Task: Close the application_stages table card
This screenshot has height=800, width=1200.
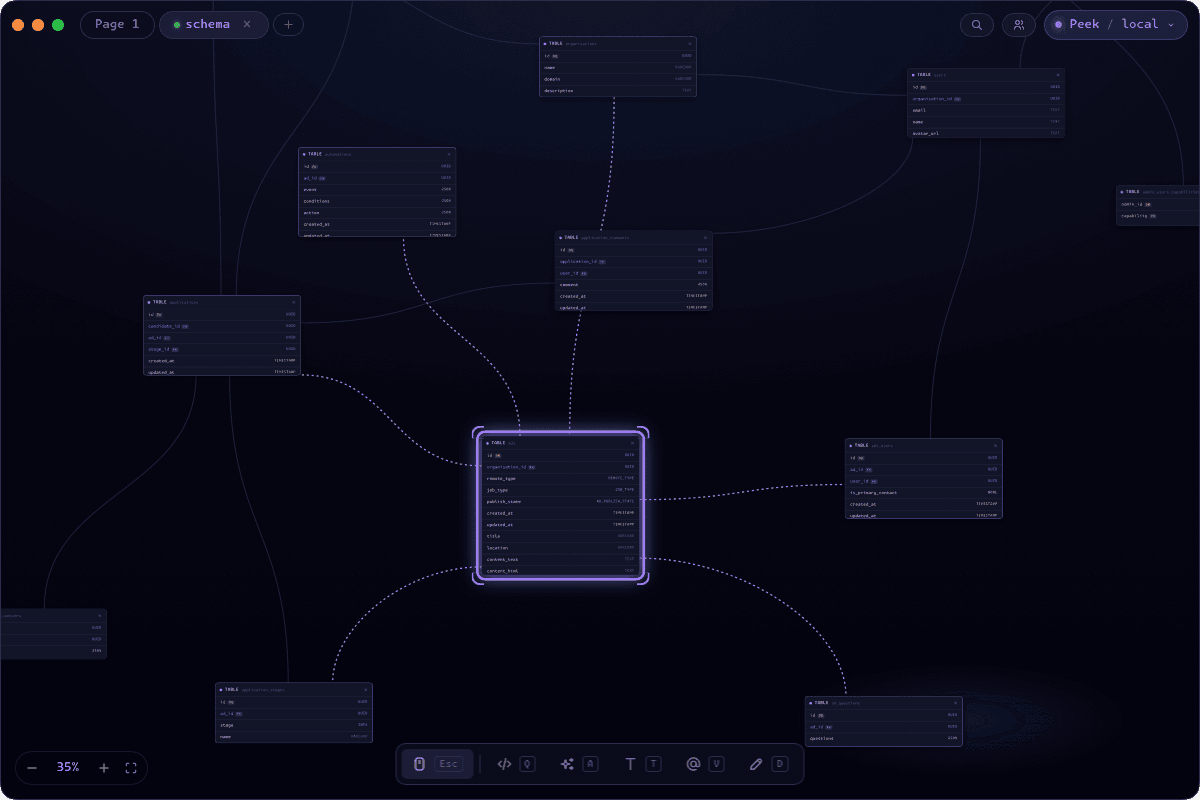Action: 365,689
